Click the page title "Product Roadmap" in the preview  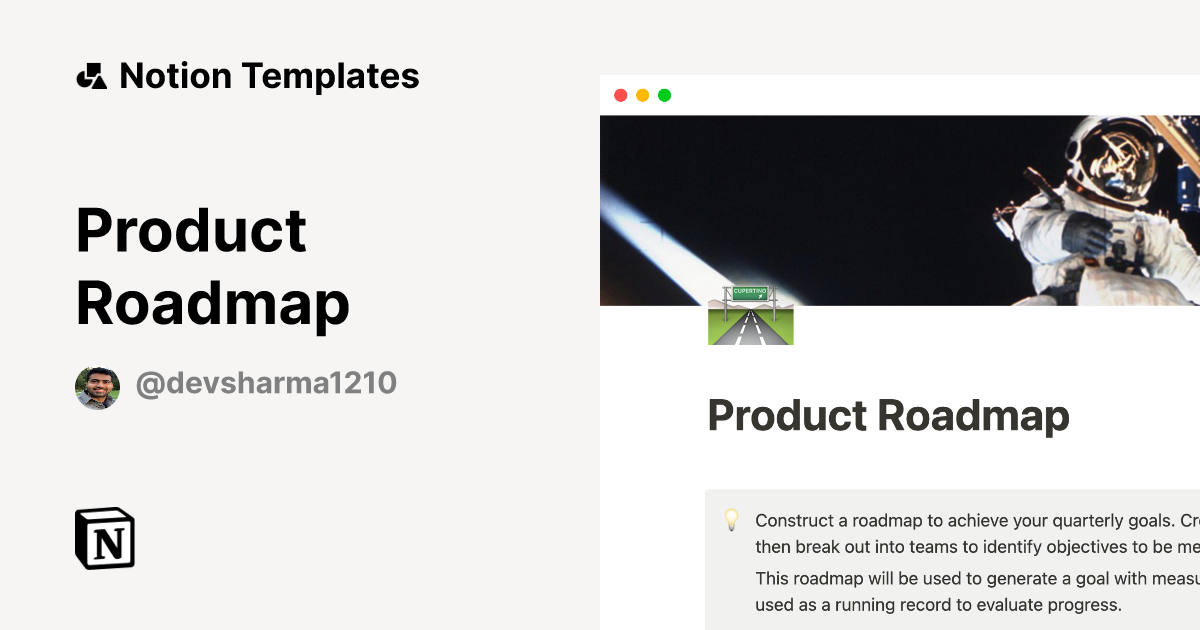pos(888,415)
